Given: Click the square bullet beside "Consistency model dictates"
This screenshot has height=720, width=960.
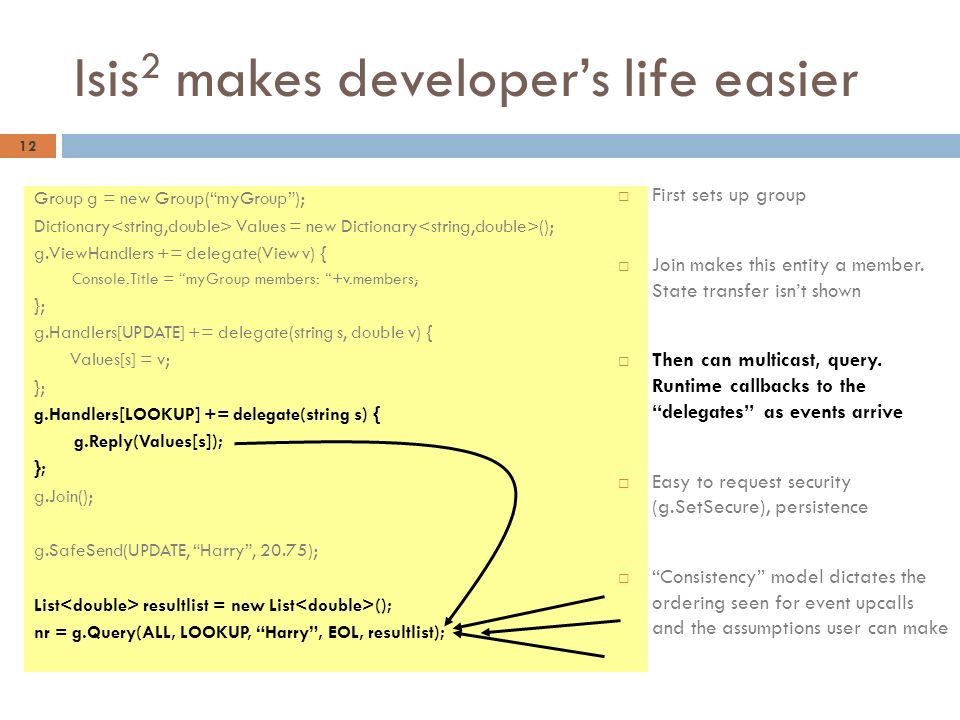Looking at the screenshot, I should coord(624,579).
